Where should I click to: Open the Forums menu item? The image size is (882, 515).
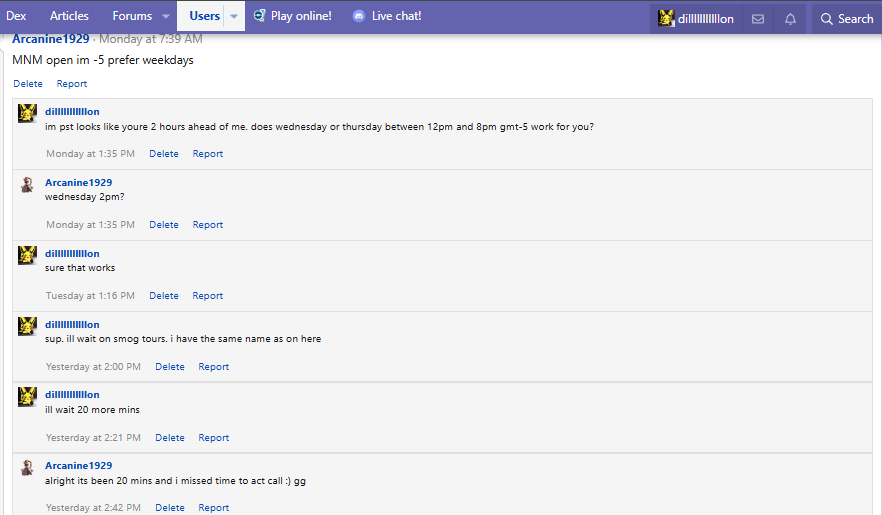[132, 16]
